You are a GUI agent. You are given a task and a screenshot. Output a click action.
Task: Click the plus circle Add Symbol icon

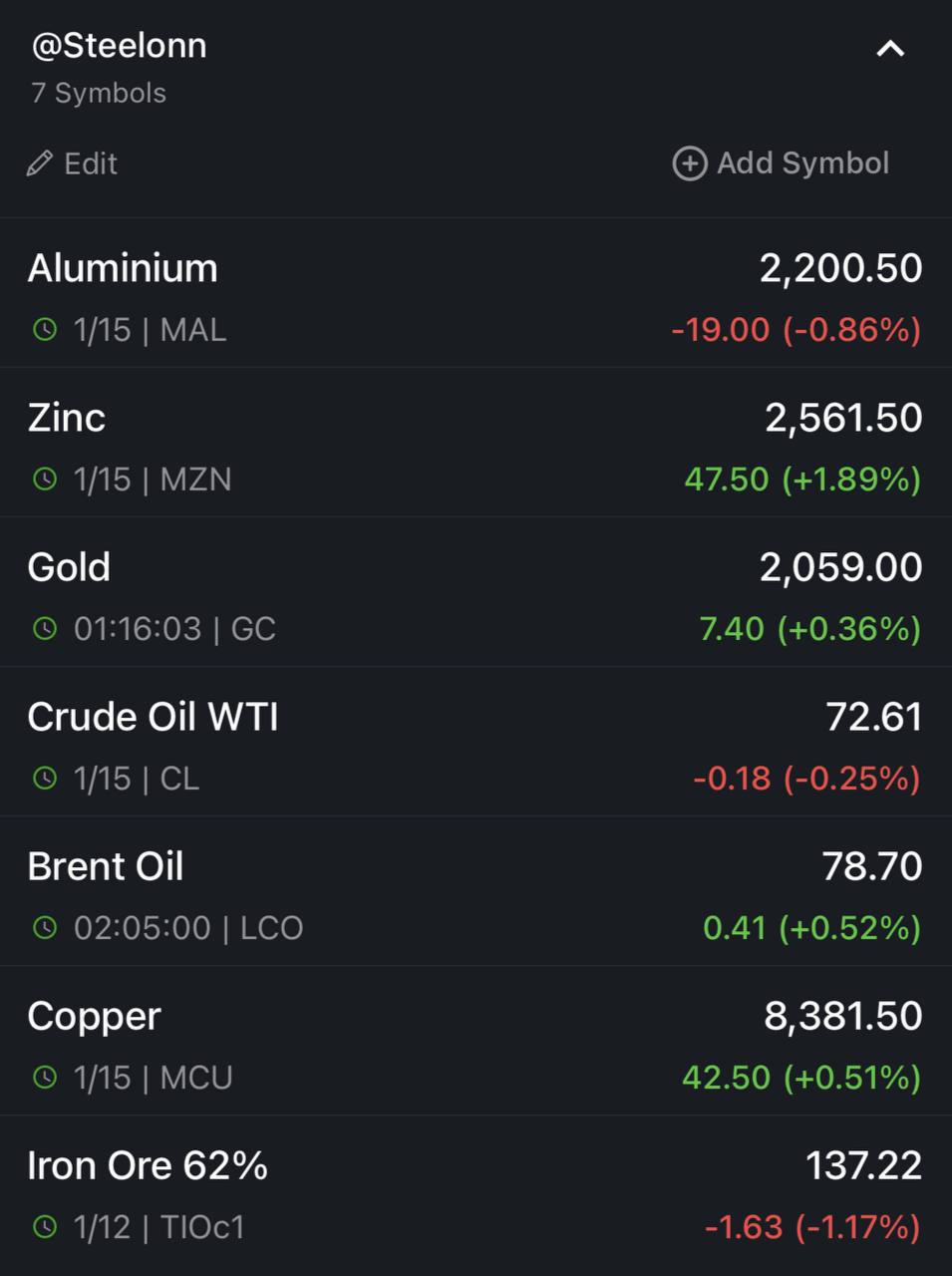coord(690,163)
